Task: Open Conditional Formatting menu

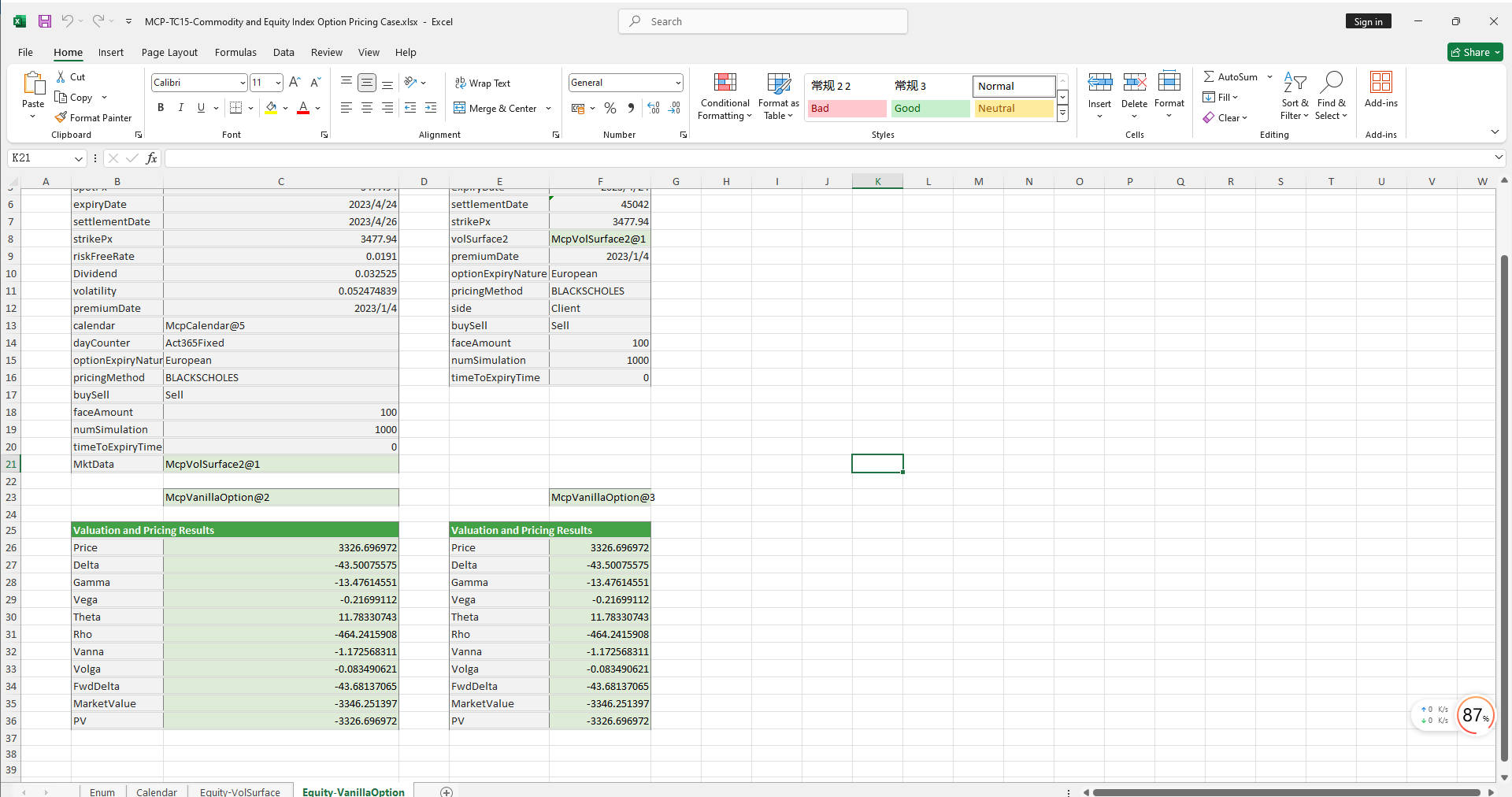Action: pyautogui.click(x=725, y=96)
